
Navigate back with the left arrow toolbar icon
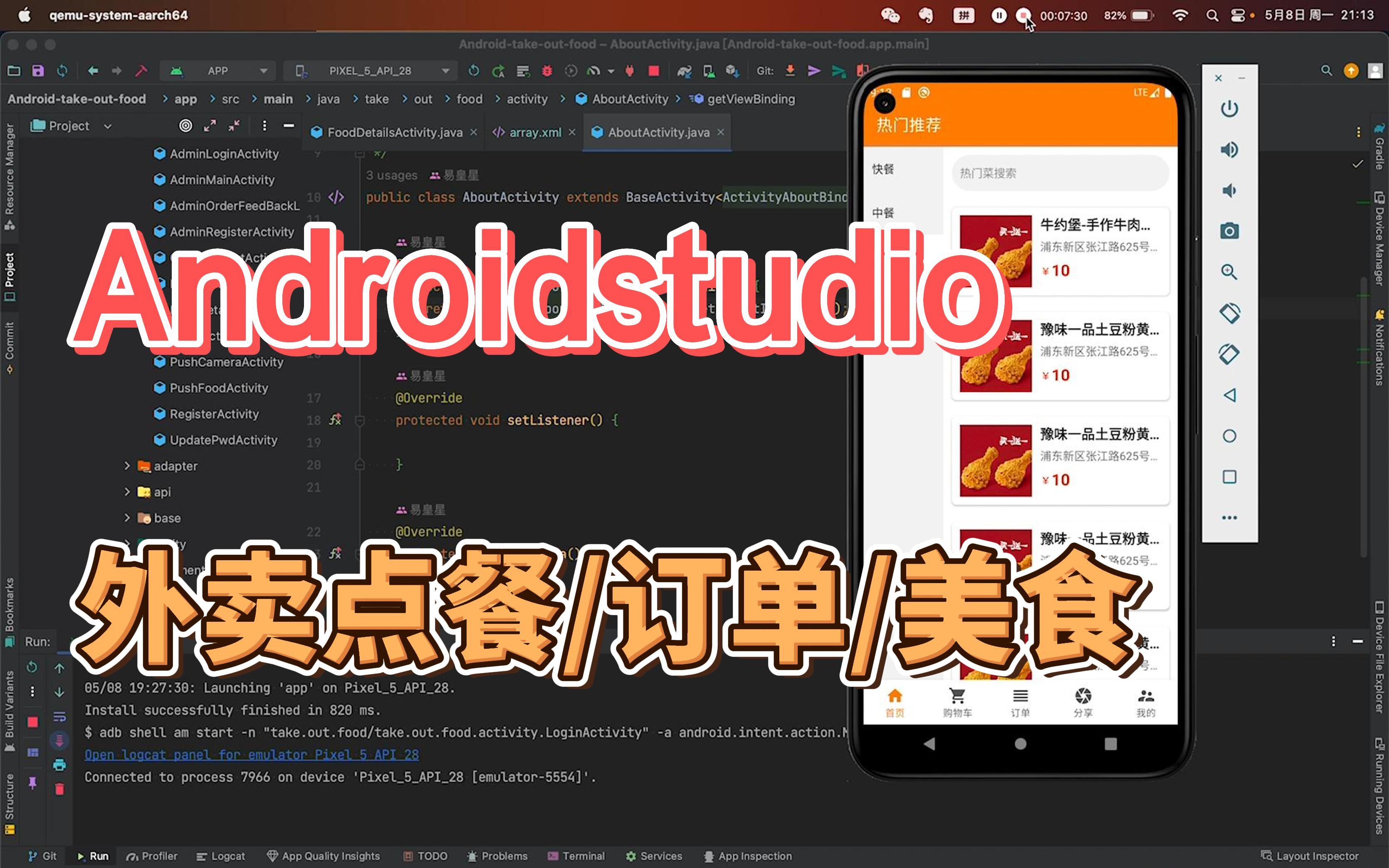coord(93,71)
